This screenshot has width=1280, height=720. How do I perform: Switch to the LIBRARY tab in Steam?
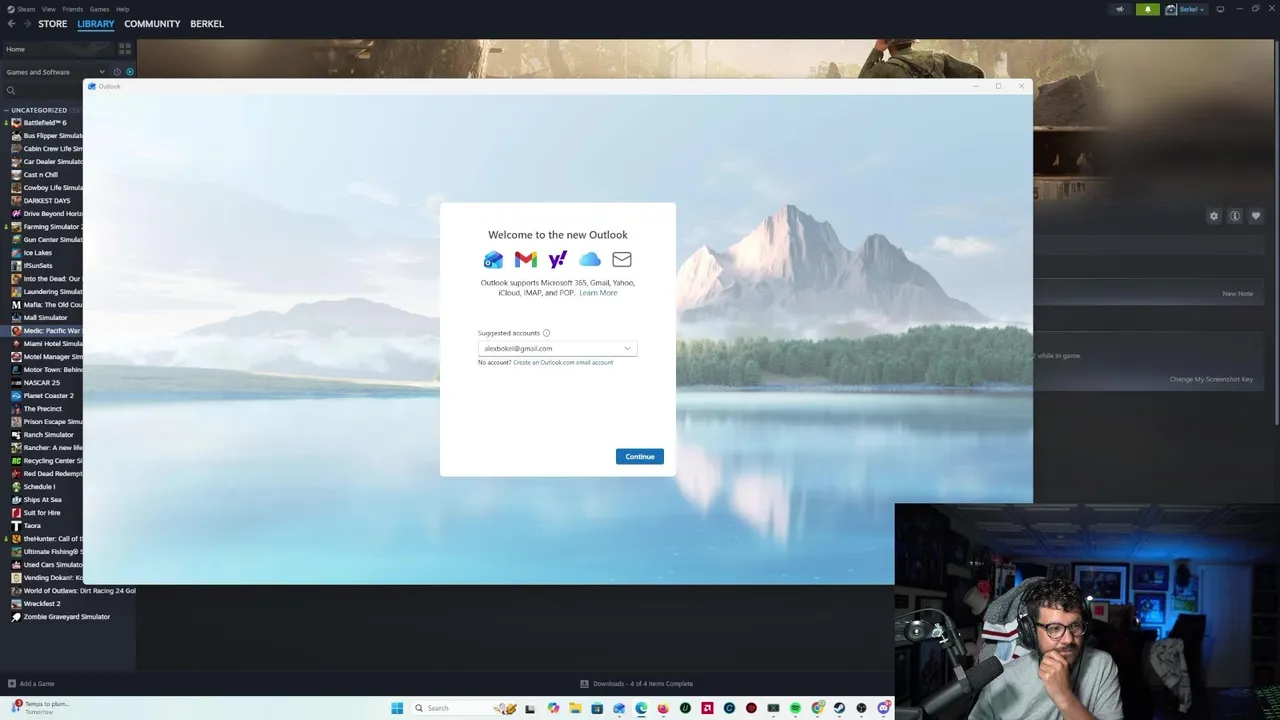(x=96, y=24)
